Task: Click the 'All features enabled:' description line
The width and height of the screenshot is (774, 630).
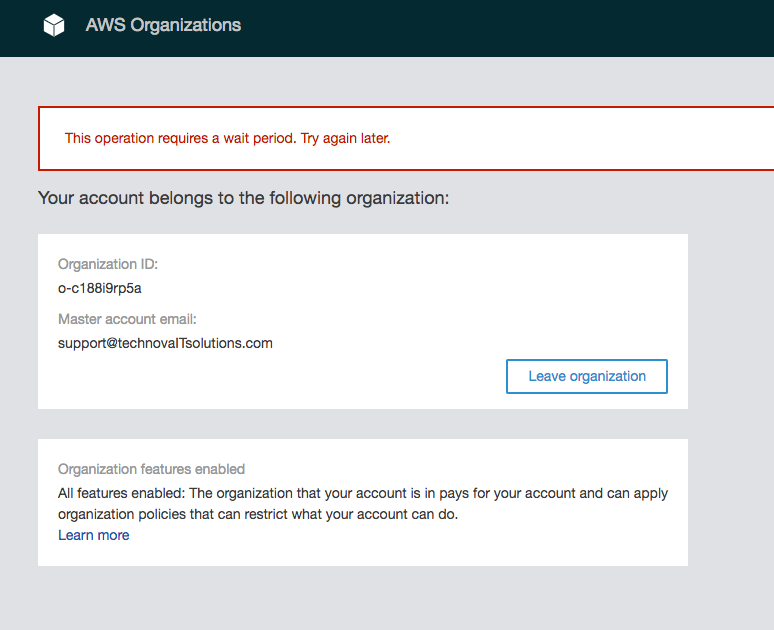Action: 362,493
